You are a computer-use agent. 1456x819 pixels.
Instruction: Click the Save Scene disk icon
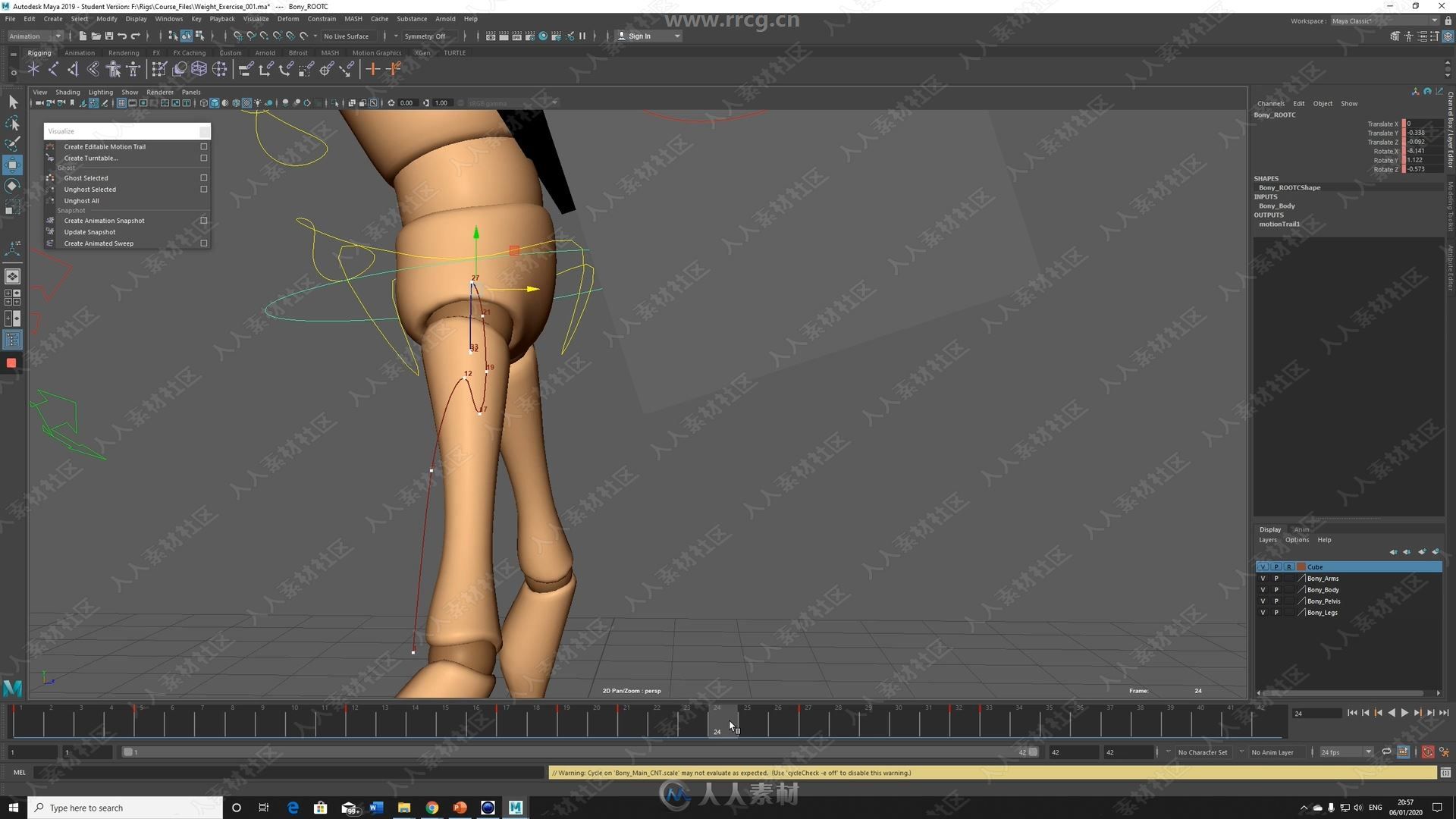coord(109,36)
